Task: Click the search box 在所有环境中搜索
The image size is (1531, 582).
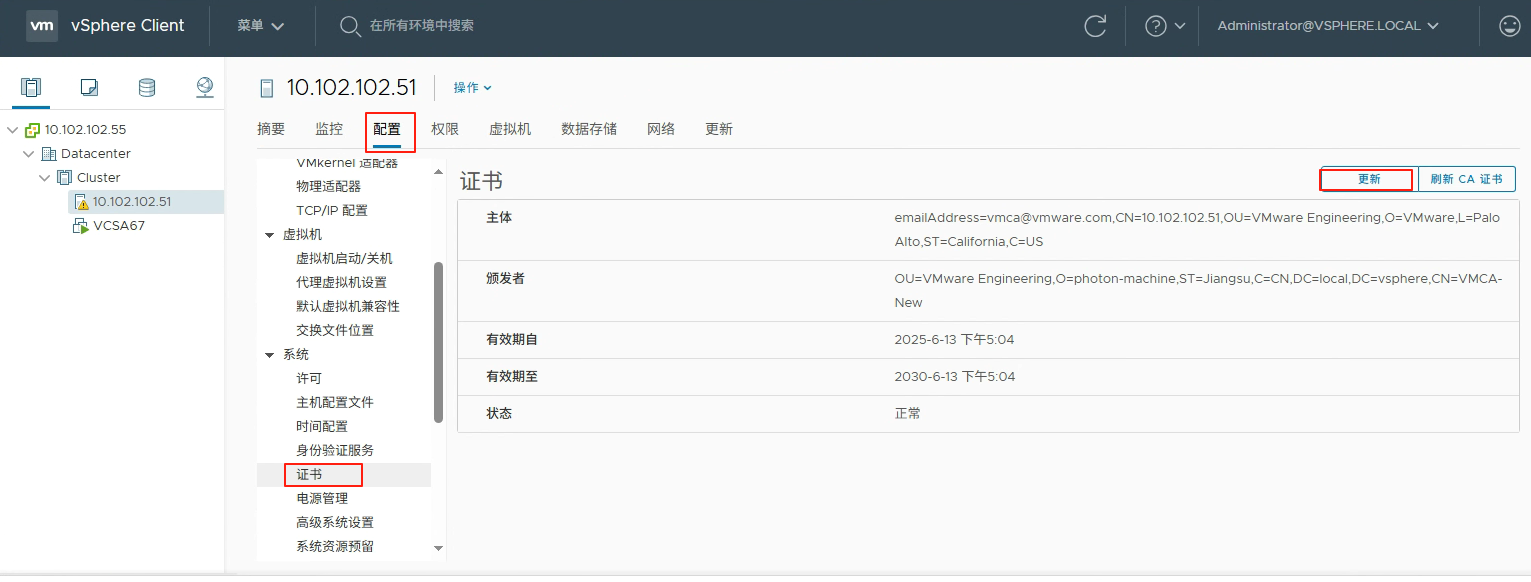Action: (x=422, y=26)
